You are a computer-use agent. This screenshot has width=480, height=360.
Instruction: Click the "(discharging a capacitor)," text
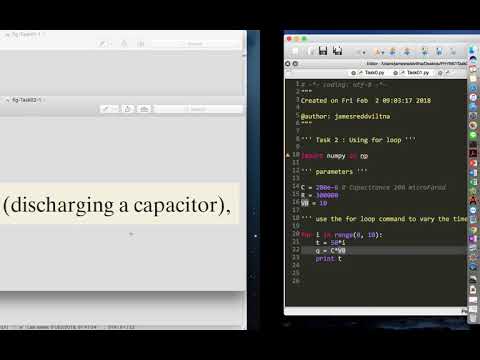[117, 205]
